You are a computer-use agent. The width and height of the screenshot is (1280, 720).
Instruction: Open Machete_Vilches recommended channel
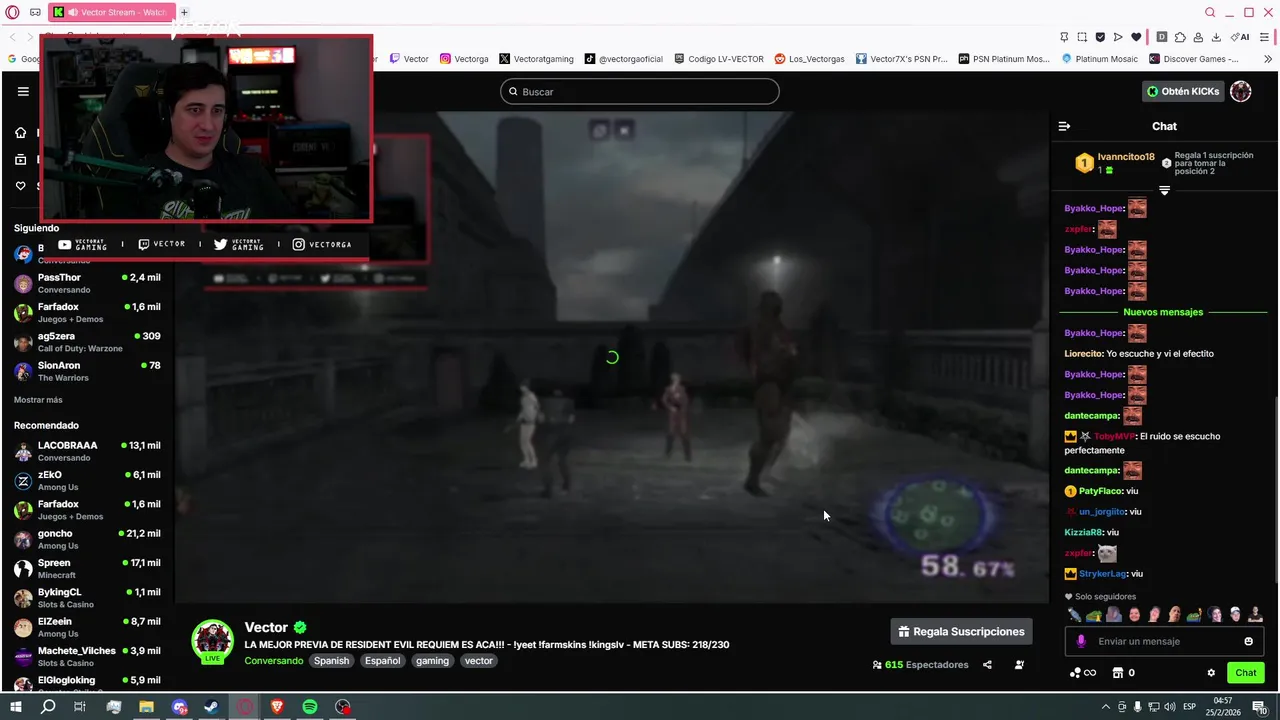88,657
